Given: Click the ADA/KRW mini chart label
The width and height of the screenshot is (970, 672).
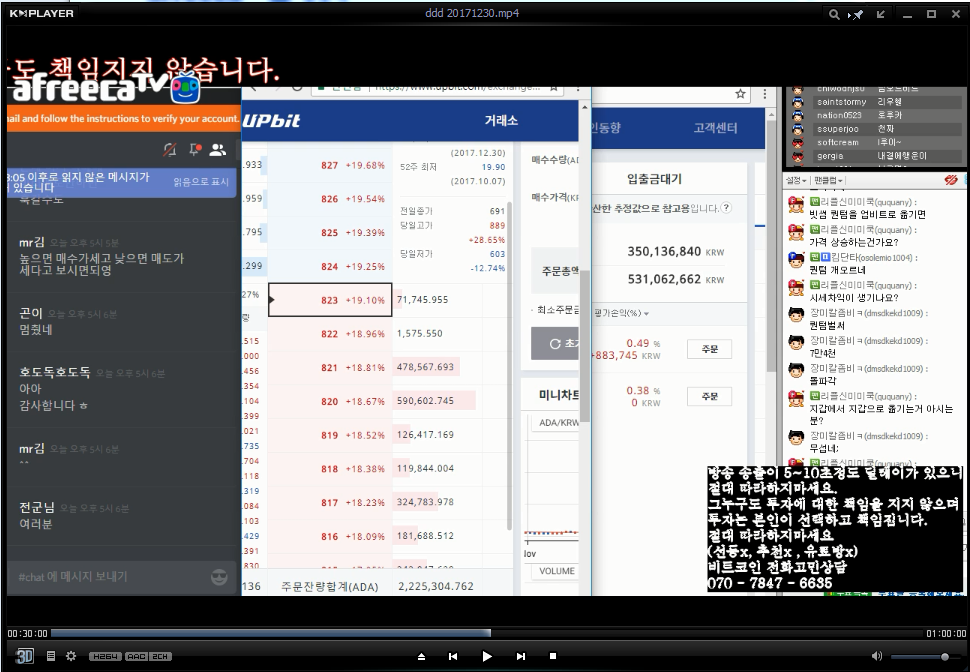Looking at the screenshot, I should (x=559, y=422).
